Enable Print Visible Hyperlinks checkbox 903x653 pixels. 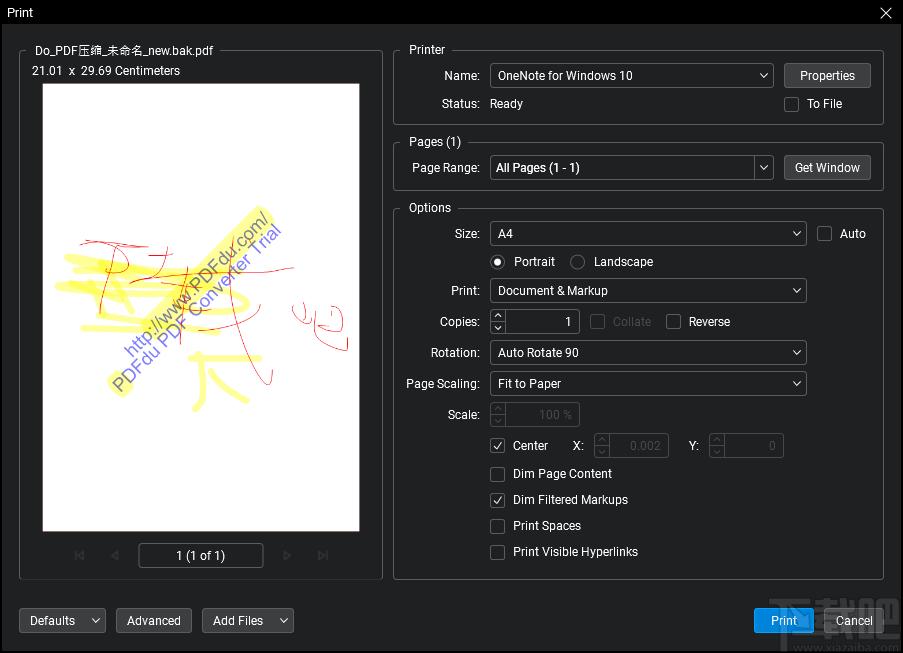click(x=498, y=552)
